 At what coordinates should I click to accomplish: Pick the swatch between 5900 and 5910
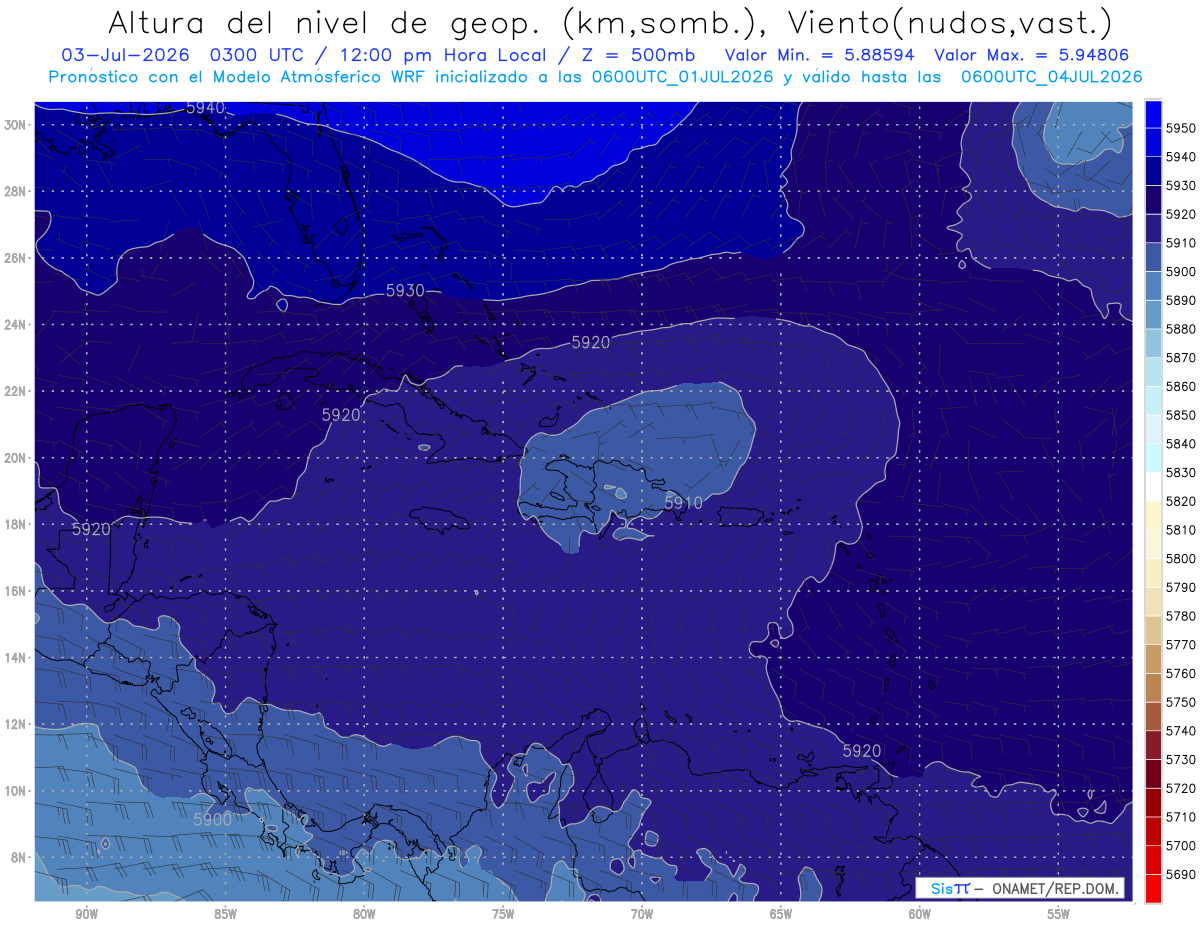coord(1153,257)
